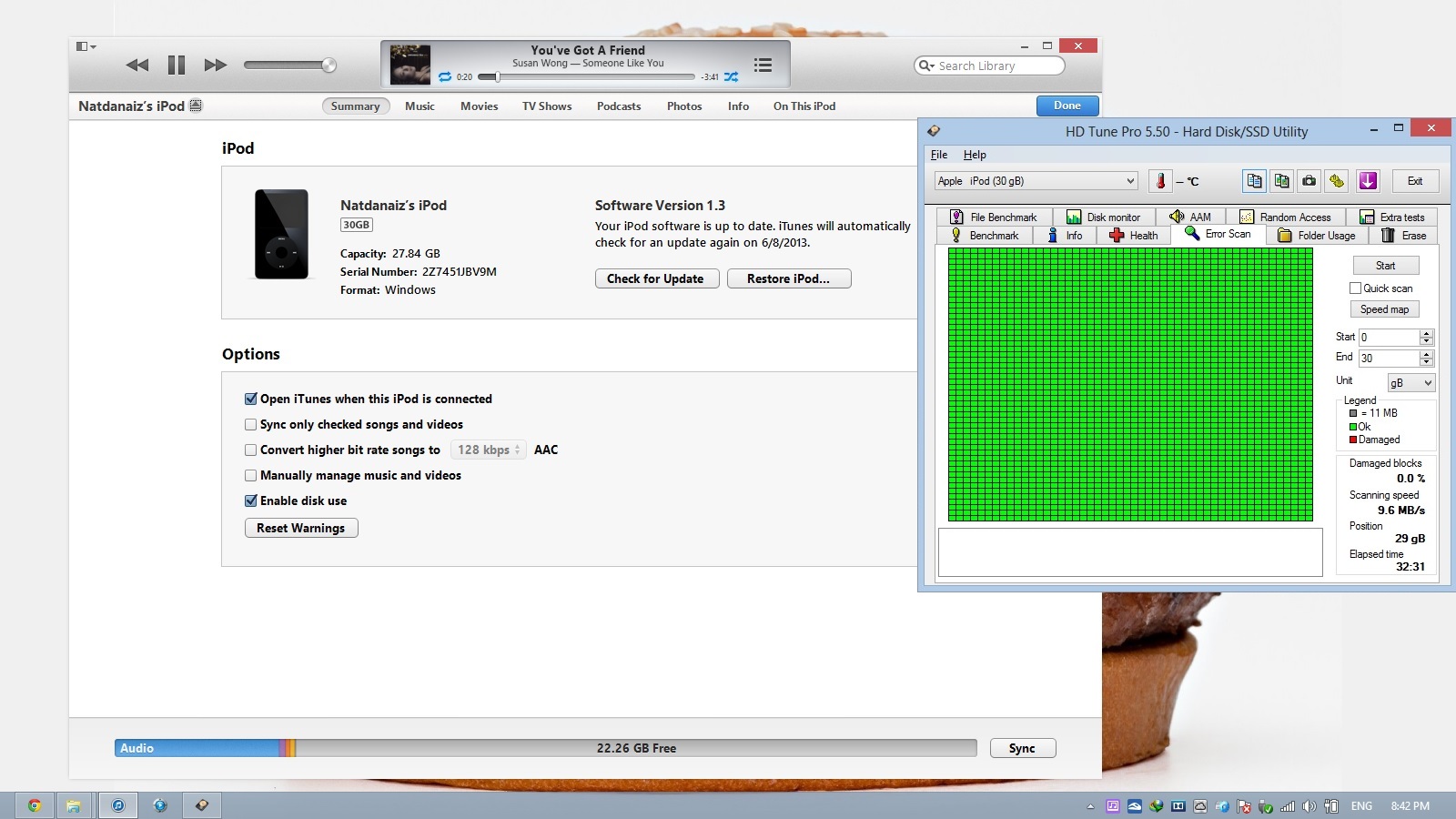Click Check for Update button

coord(655,278)
